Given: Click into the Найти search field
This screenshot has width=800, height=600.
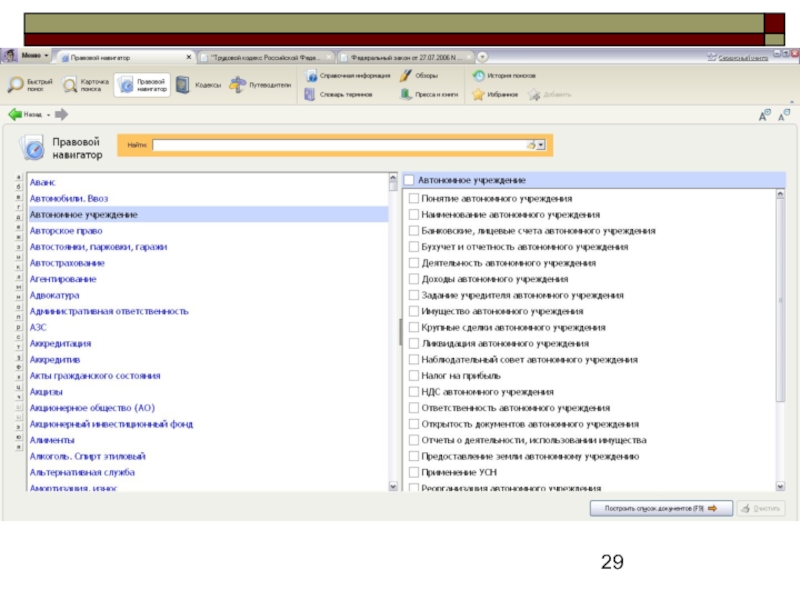Looking at the screenshot, I should pos(339,145).
